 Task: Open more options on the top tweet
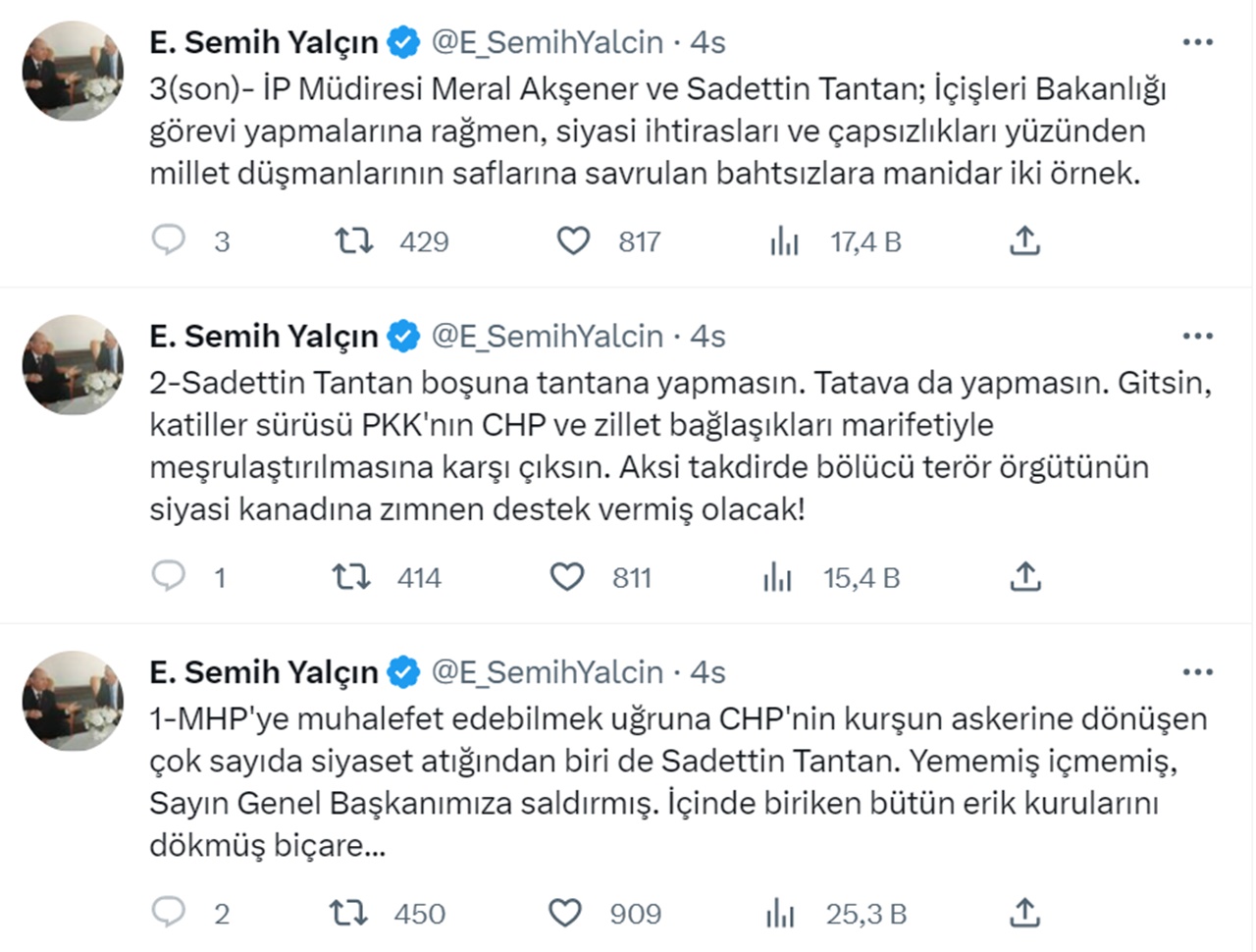1197,39
